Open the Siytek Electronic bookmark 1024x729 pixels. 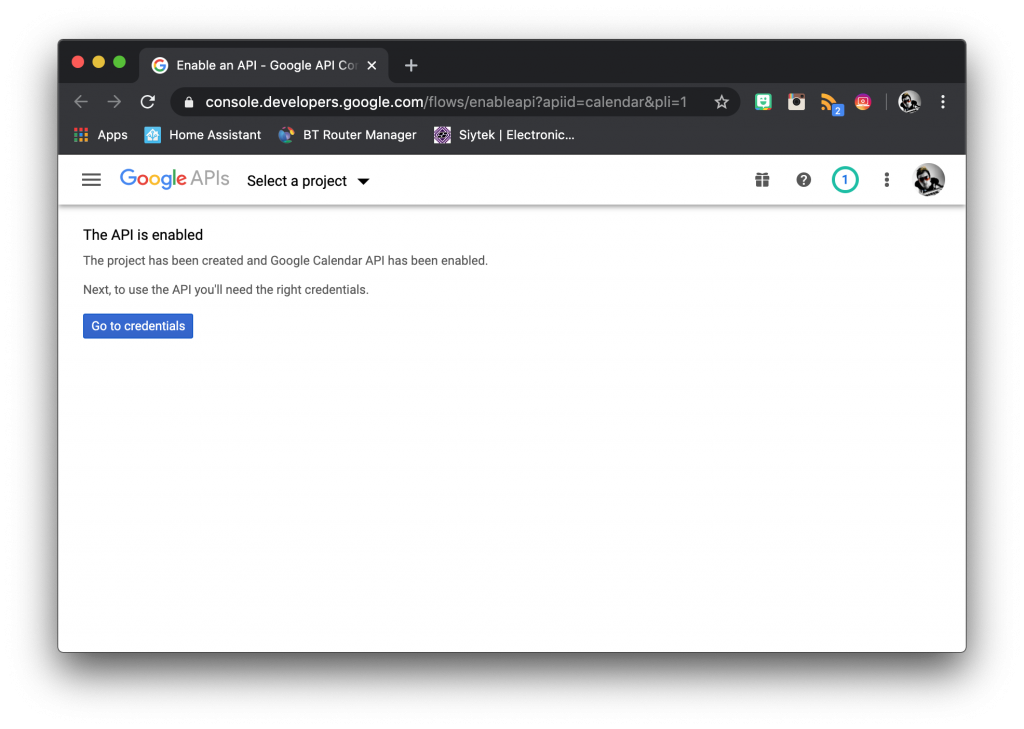(x=504, y=135)
